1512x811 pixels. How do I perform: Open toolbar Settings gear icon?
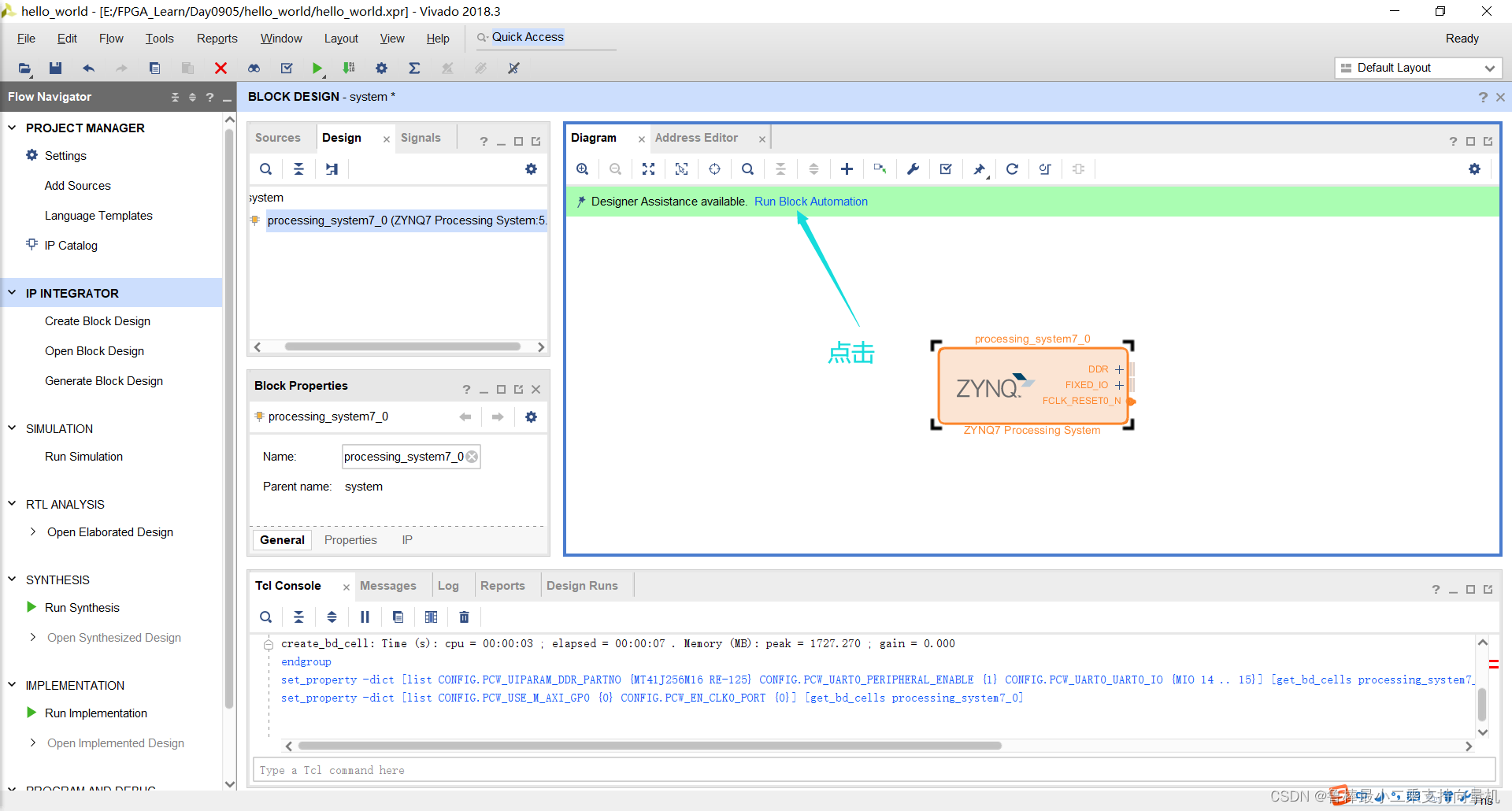381,69
